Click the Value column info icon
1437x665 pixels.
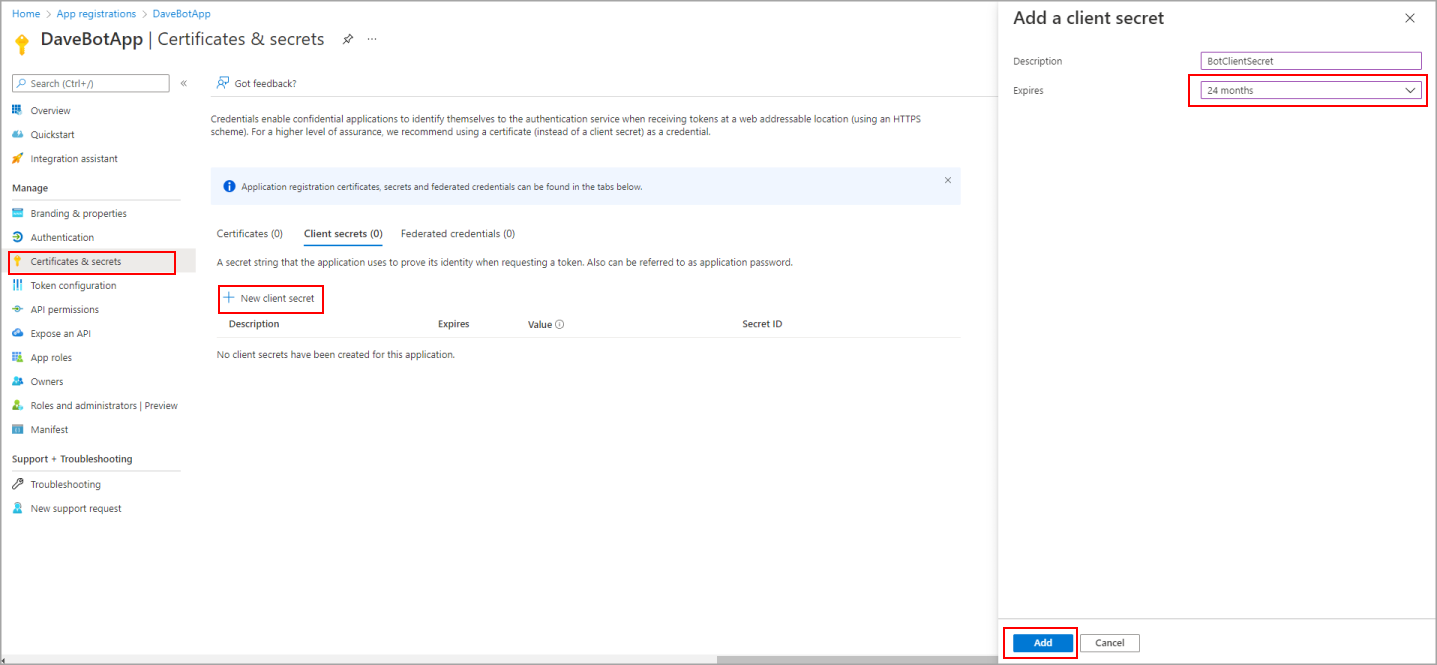(559, 324)
